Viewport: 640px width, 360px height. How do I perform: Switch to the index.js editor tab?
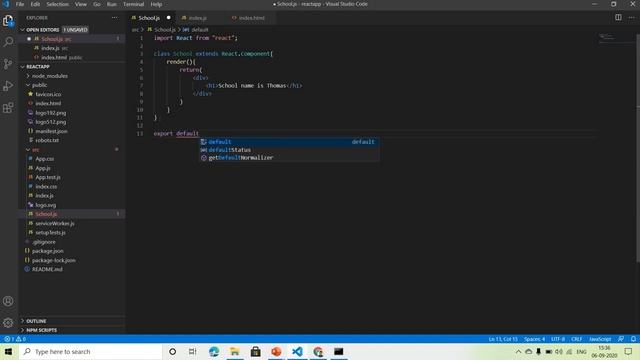198,18
